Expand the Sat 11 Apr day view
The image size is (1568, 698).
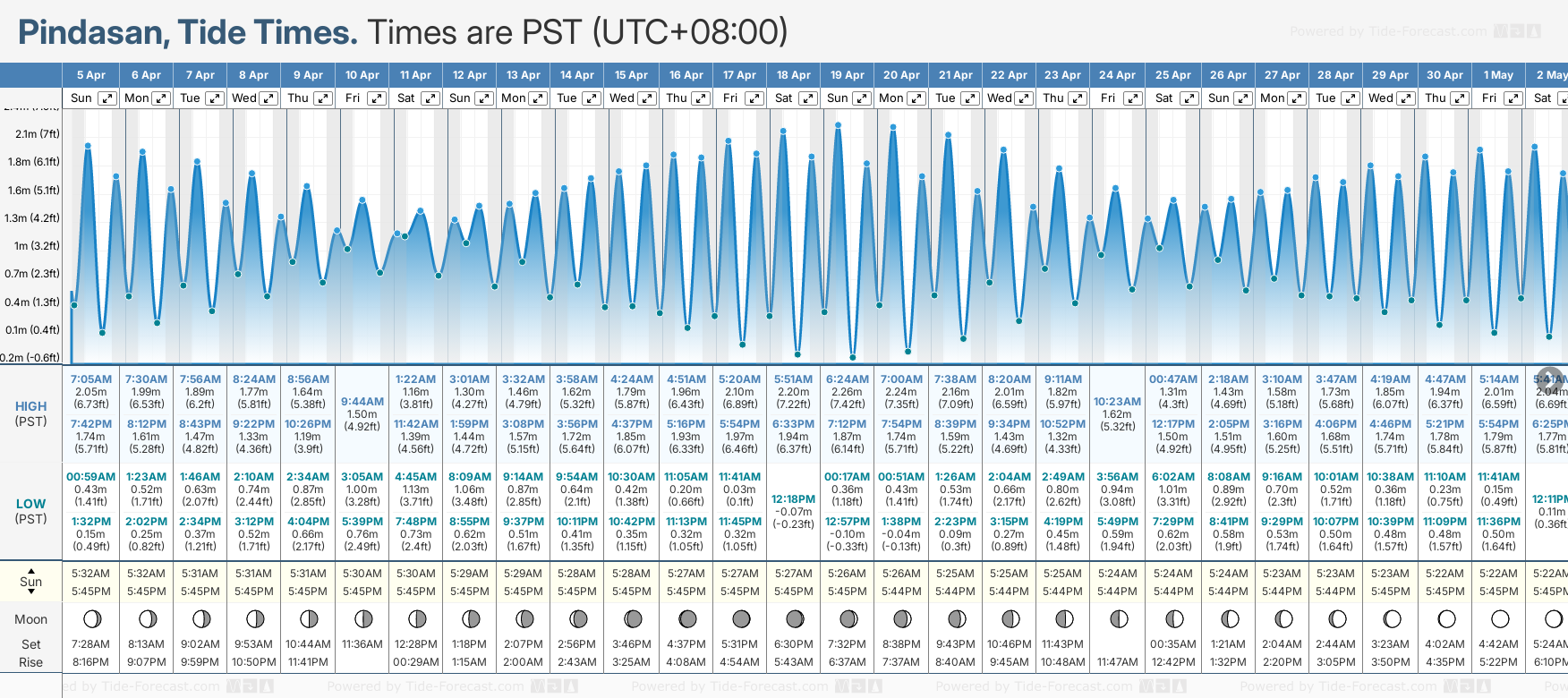430,98
